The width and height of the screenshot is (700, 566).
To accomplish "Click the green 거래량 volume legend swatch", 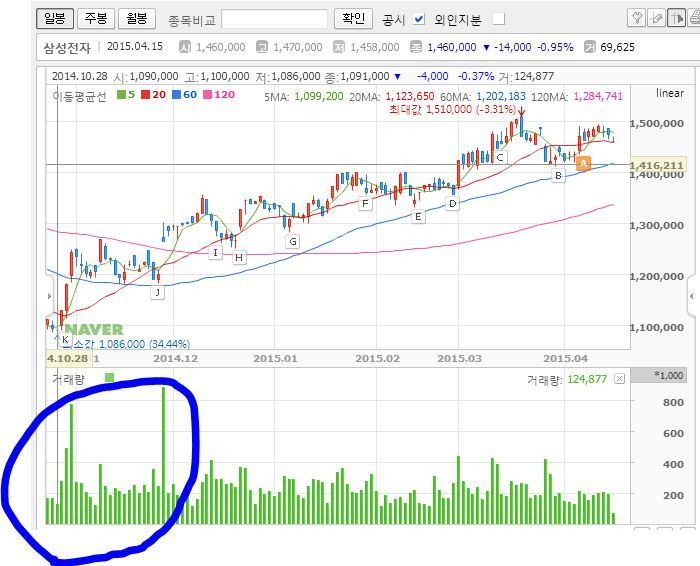I will 109,378.
